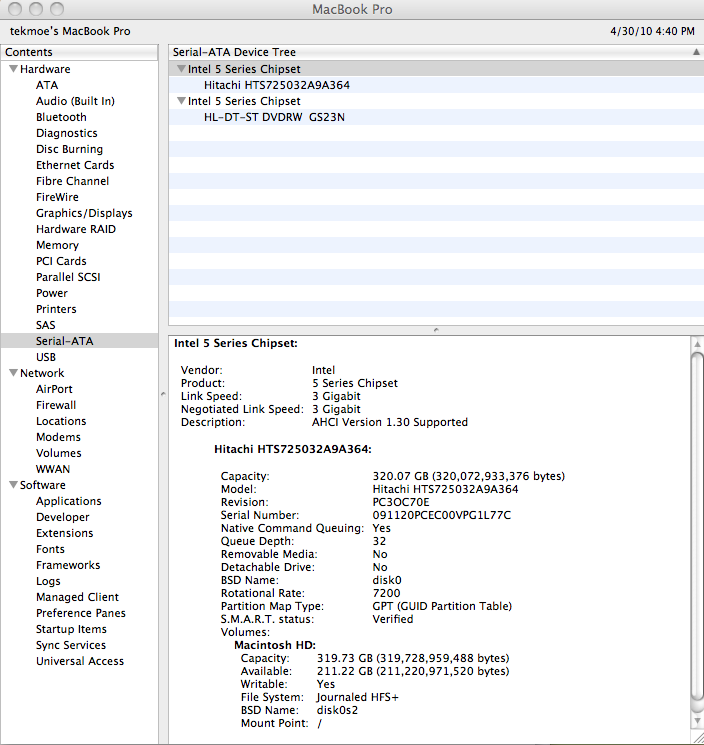
Task: Click the Contents column header
Action: tap(79, 52)
